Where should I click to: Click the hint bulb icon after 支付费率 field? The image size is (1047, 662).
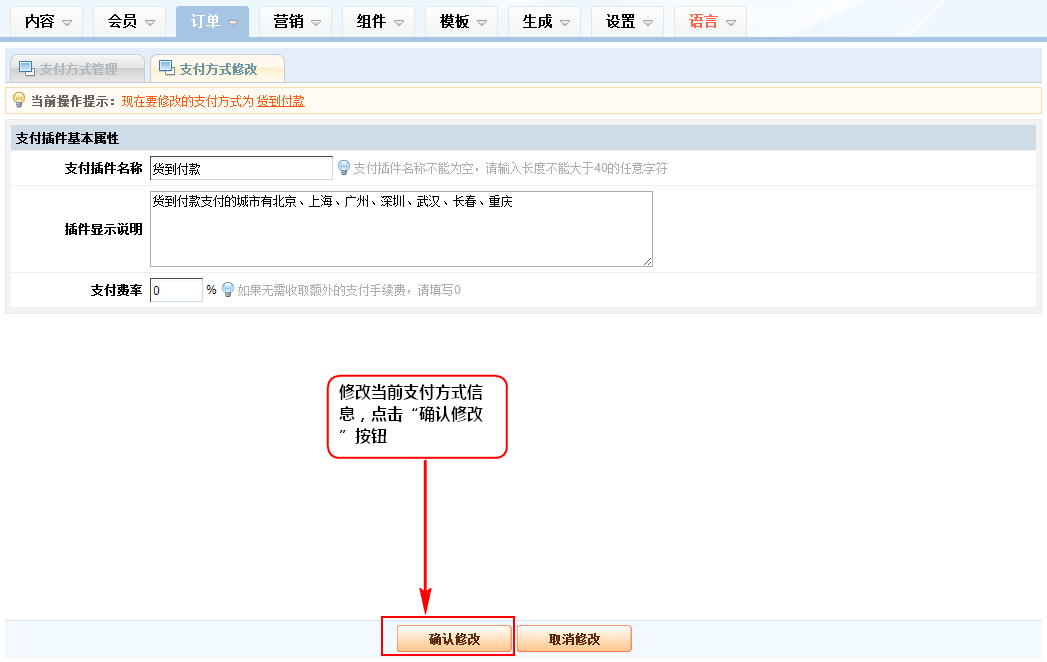(x=228, y=290)
